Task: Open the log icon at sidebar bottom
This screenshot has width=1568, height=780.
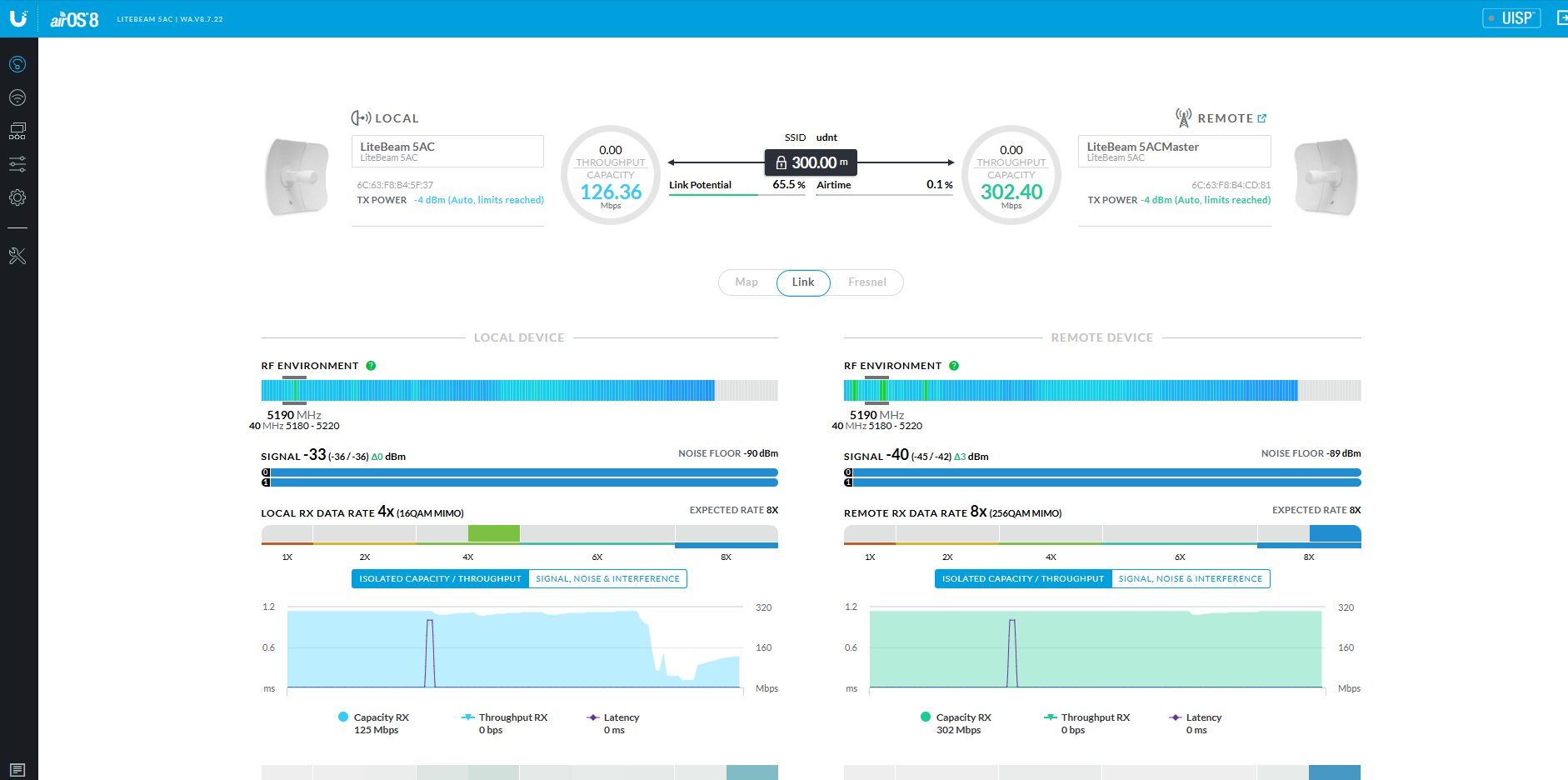Action: 17,769
